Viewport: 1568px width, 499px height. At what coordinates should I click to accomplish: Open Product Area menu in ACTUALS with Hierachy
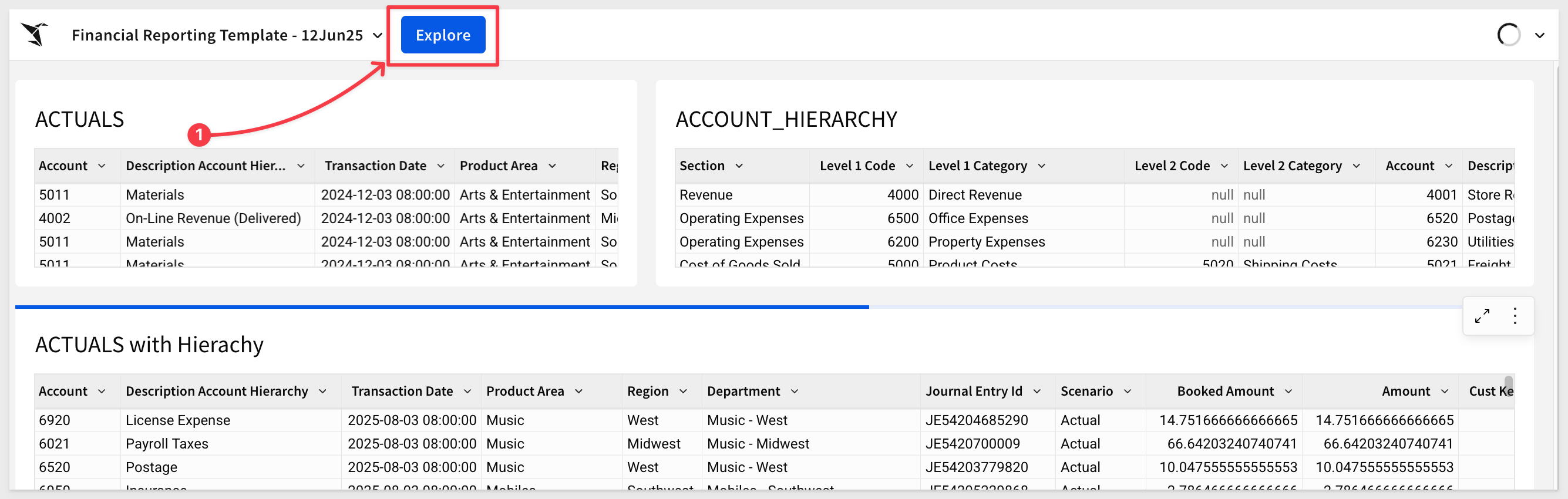tap(579, 392)
